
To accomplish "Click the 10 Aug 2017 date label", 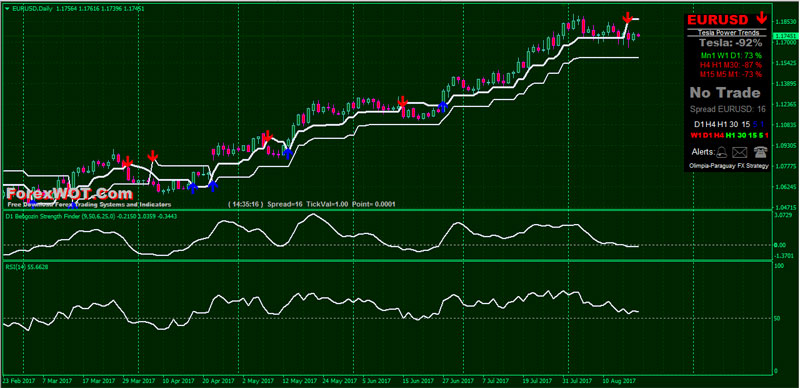I will [618, 381].
